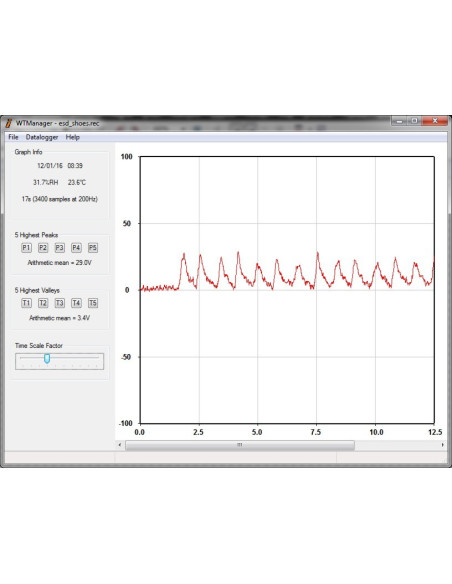Click the 'Time Scale Factor' label
The image size is (452, 584).
point(39,346)
